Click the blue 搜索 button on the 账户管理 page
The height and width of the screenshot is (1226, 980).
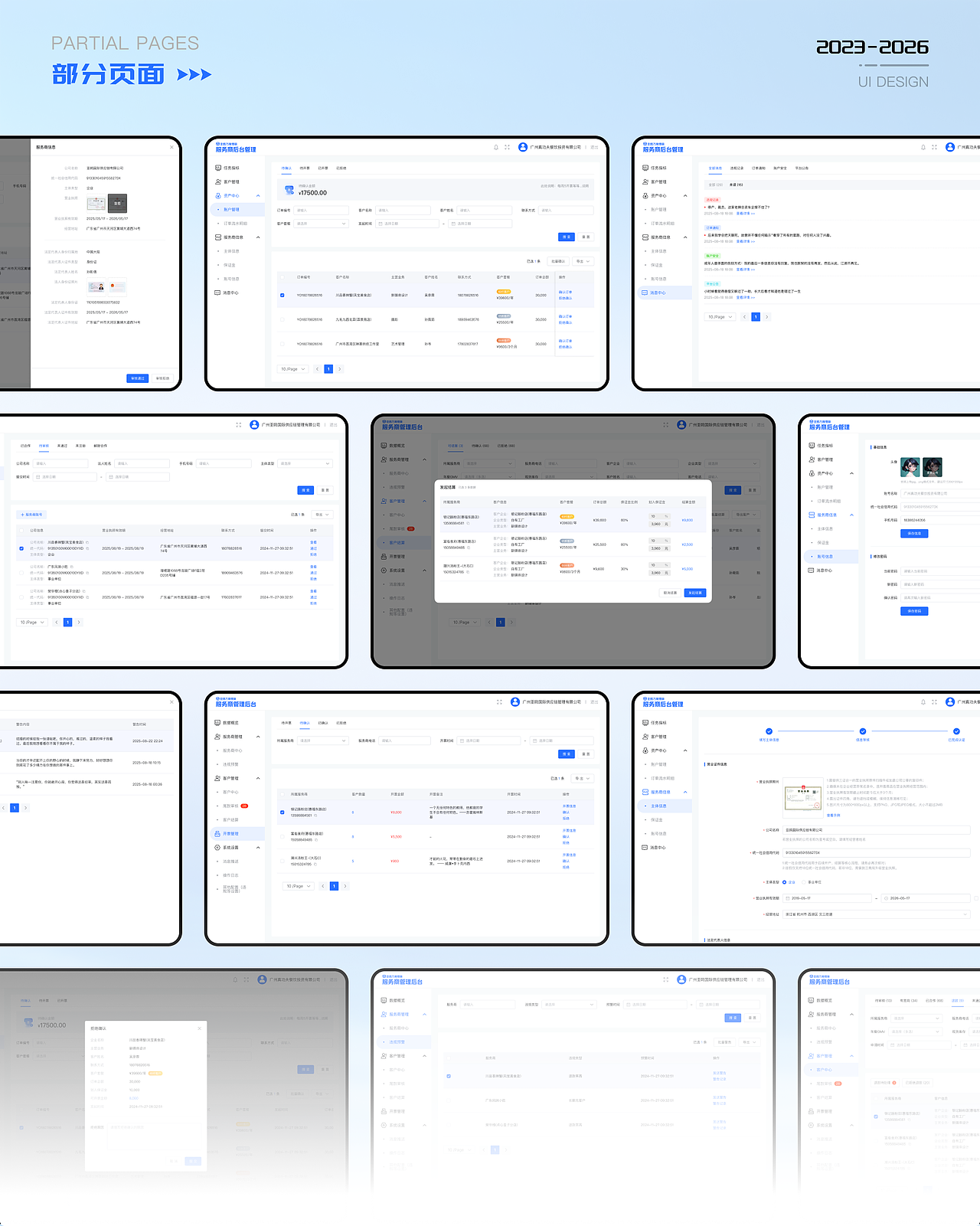567,237
